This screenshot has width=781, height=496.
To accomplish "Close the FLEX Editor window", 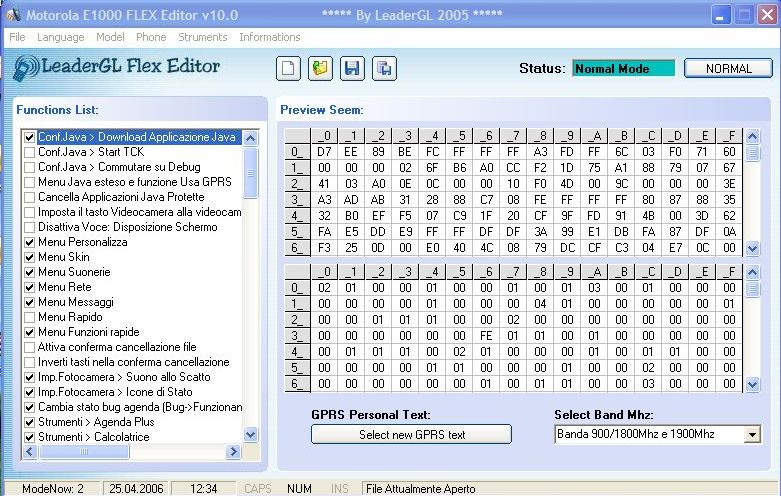I will coord(767,14).
